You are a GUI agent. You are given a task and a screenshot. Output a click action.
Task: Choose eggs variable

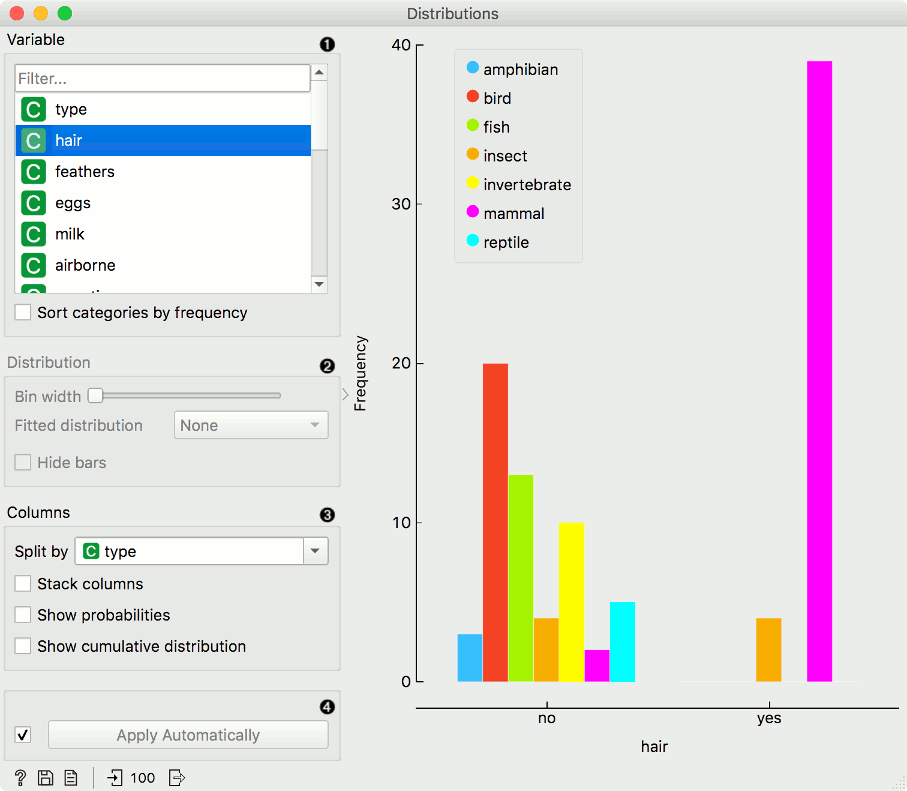(x=163, y=203)
